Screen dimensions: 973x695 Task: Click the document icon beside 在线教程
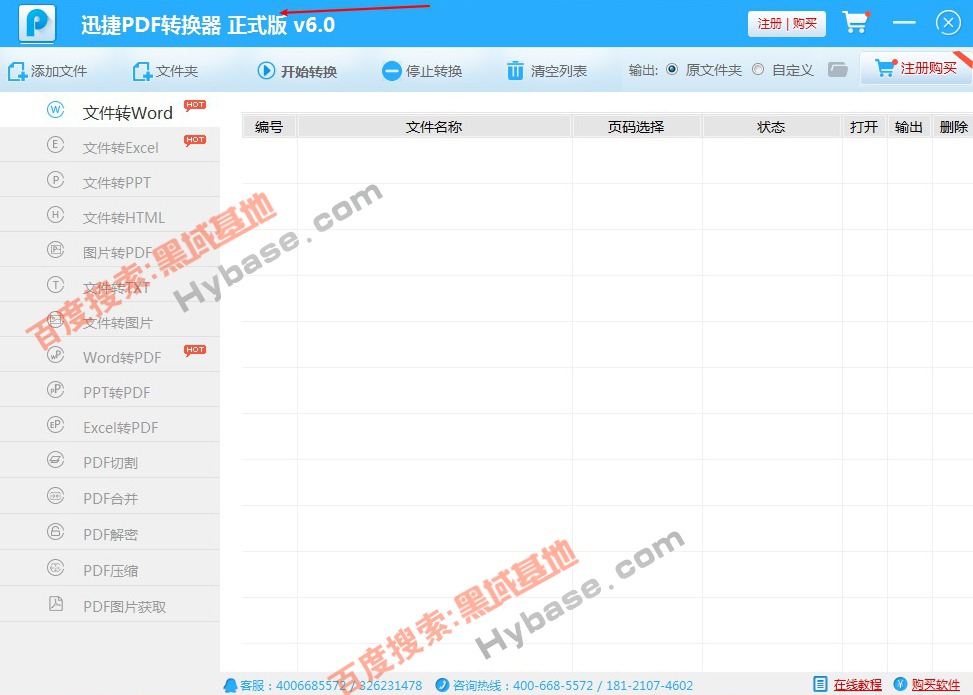820,684
